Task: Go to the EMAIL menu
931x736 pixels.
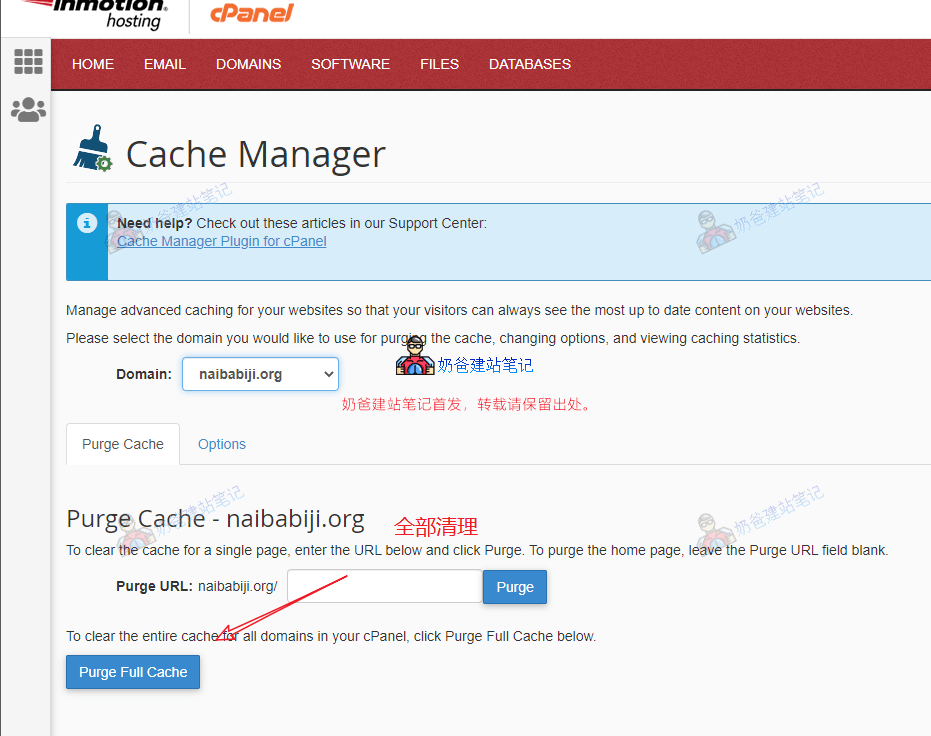Action: click(165, 64)
